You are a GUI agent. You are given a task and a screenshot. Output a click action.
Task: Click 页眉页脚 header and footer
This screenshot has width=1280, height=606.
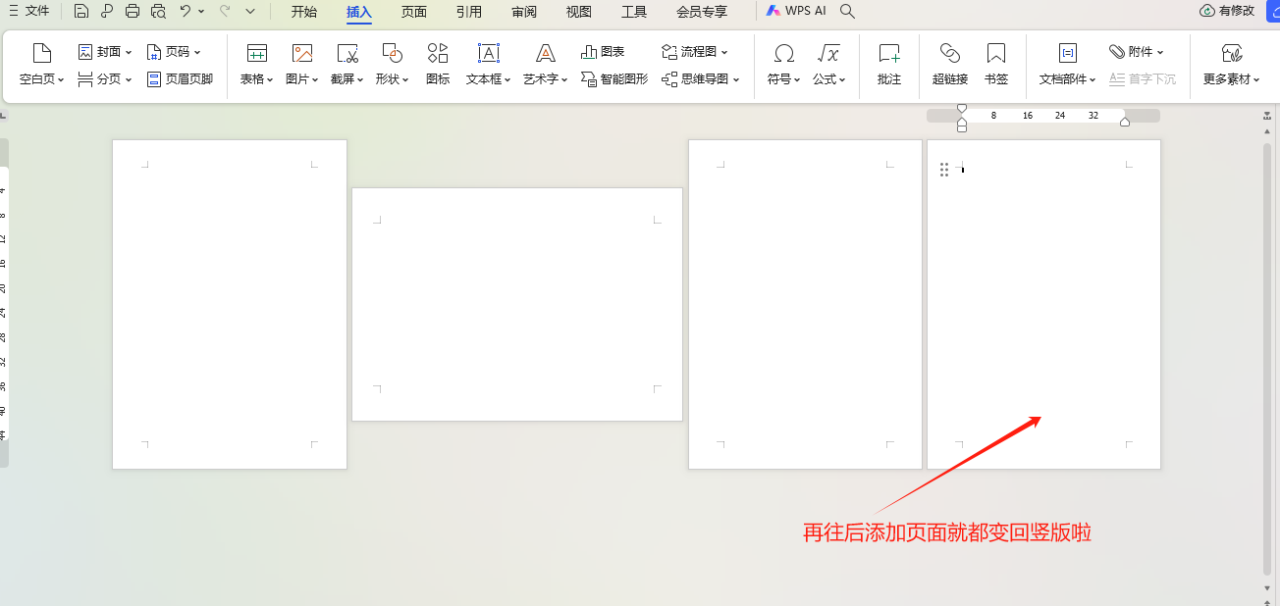[x=180, y=79]
